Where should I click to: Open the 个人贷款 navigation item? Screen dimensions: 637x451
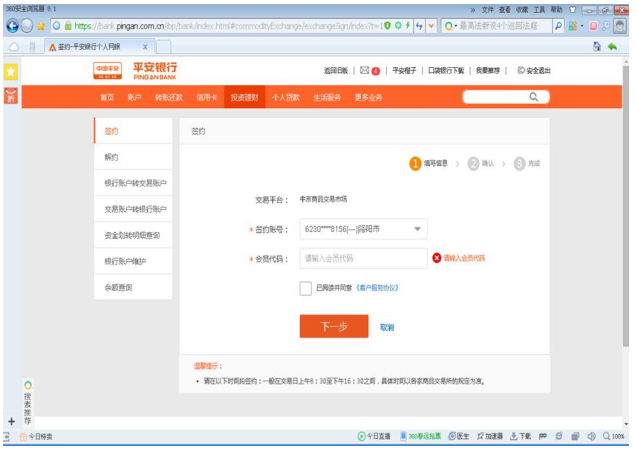click(x=286, y=97)
